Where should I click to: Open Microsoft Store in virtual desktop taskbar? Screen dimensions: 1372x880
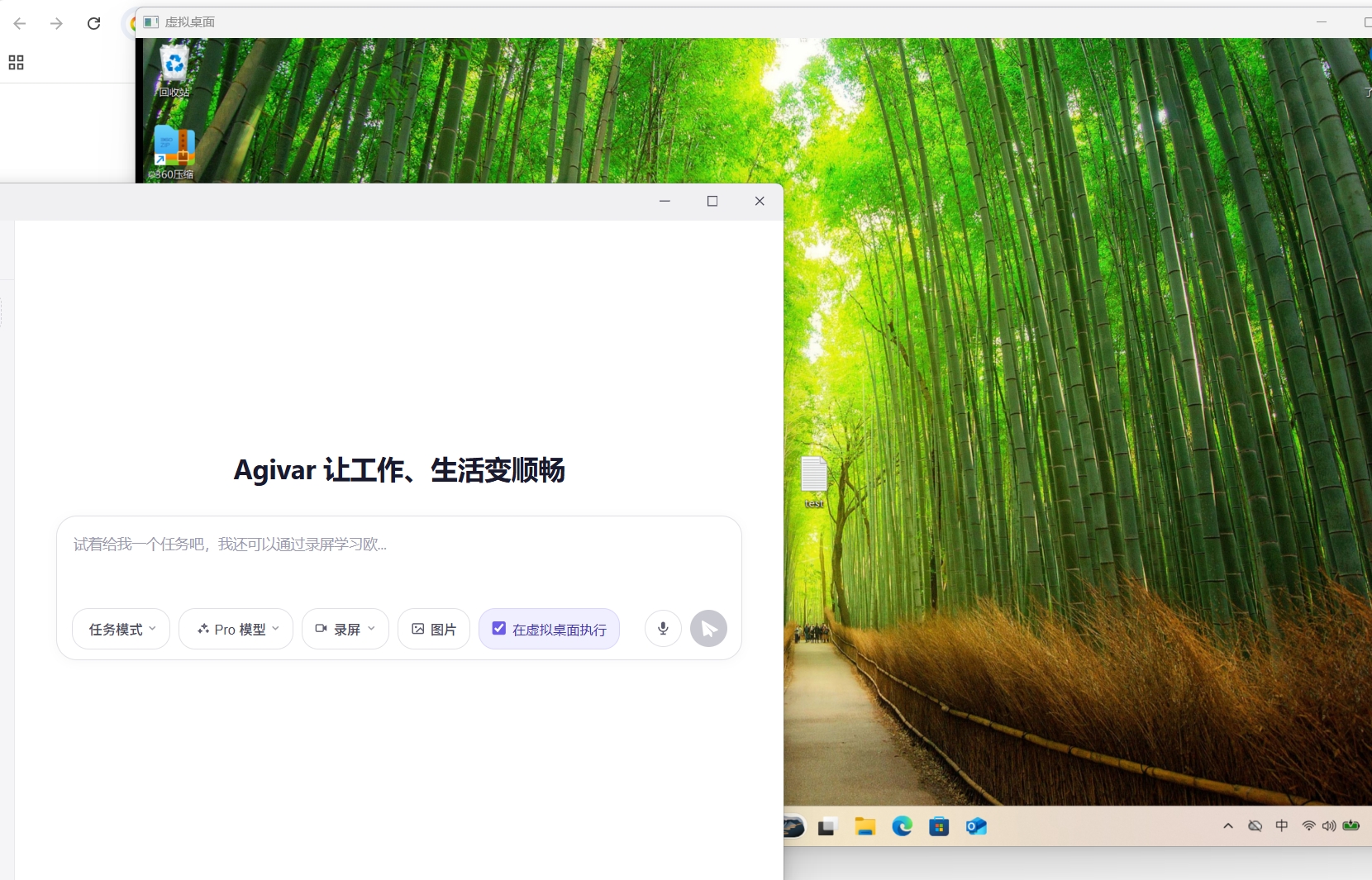click(939, 826)
